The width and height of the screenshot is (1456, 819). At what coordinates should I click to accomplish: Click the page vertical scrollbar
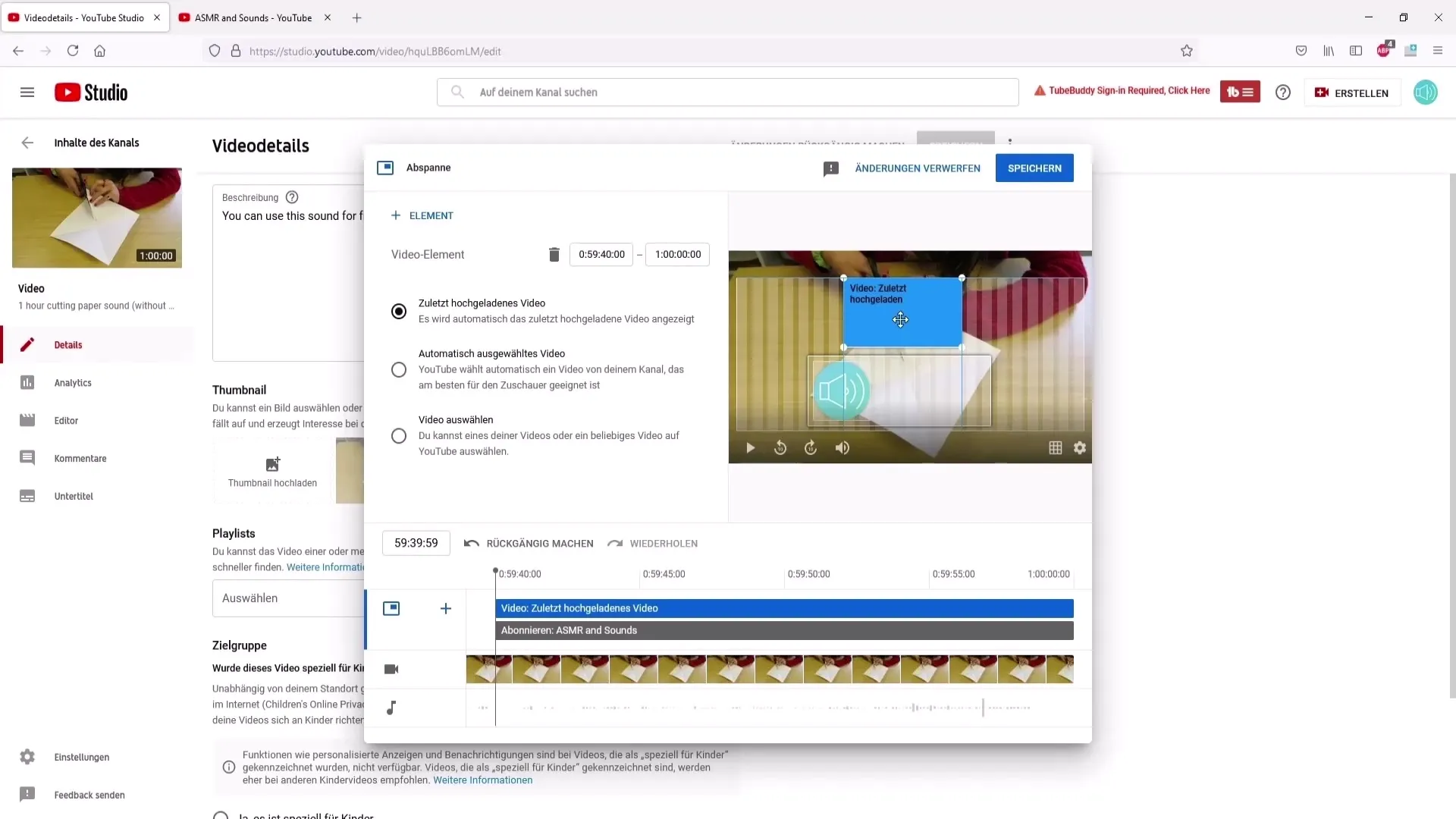[1452, 436]
